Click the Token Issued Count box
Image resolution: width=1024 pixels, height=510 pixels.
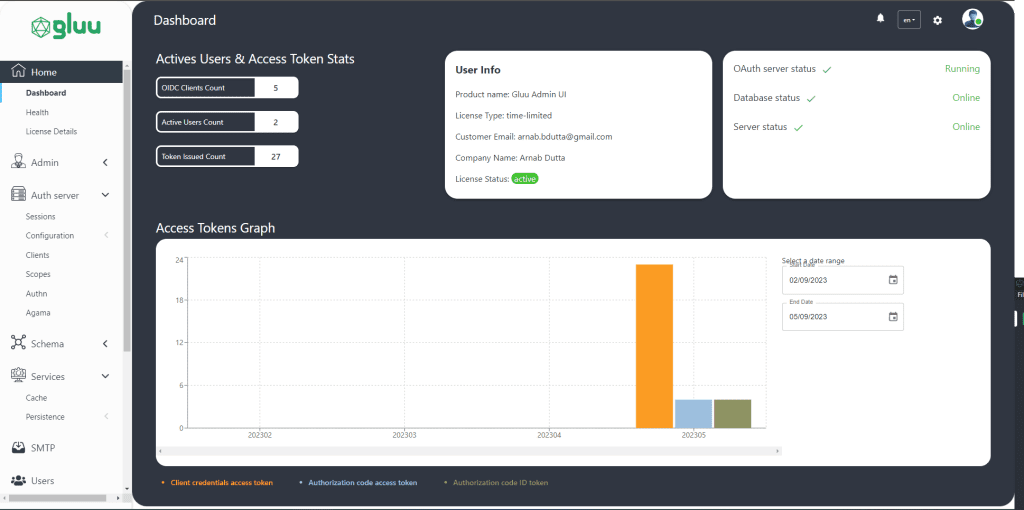pyautogui.click(x=227, y=156)
